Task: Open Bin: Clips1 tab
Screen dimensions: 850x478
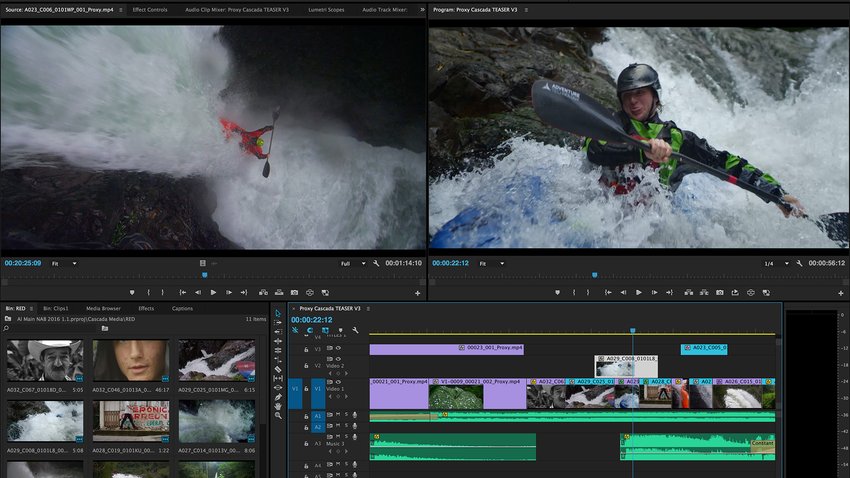Action: (x=56, y=308)
